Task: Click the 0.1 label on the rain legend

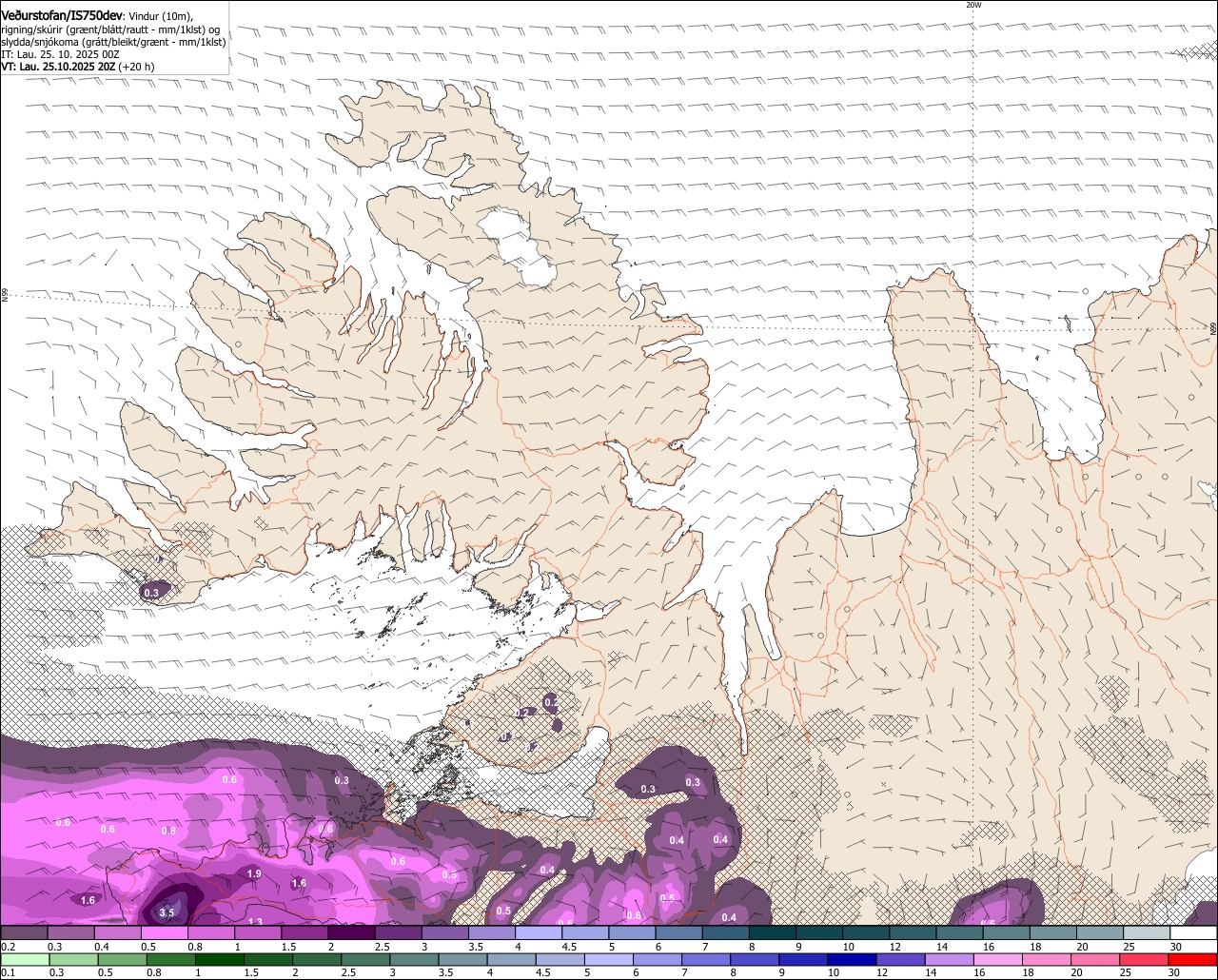Action: [9, 972]
